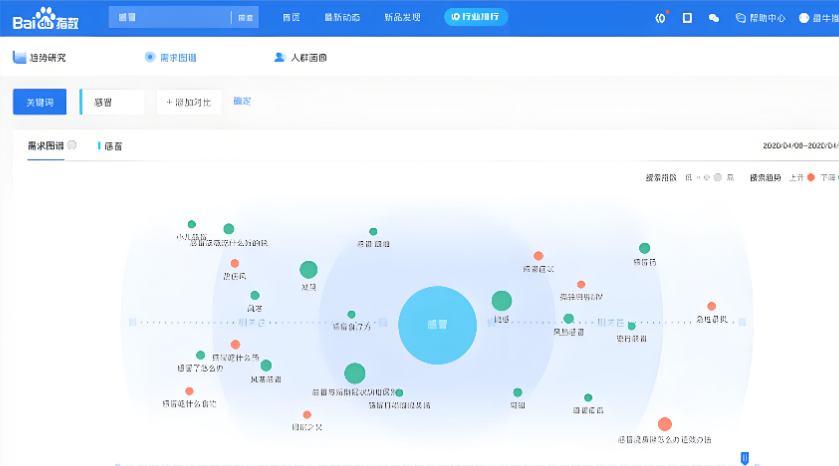Open the 新品发现 navigation item

pyautogui.click(x=402, y=17)
